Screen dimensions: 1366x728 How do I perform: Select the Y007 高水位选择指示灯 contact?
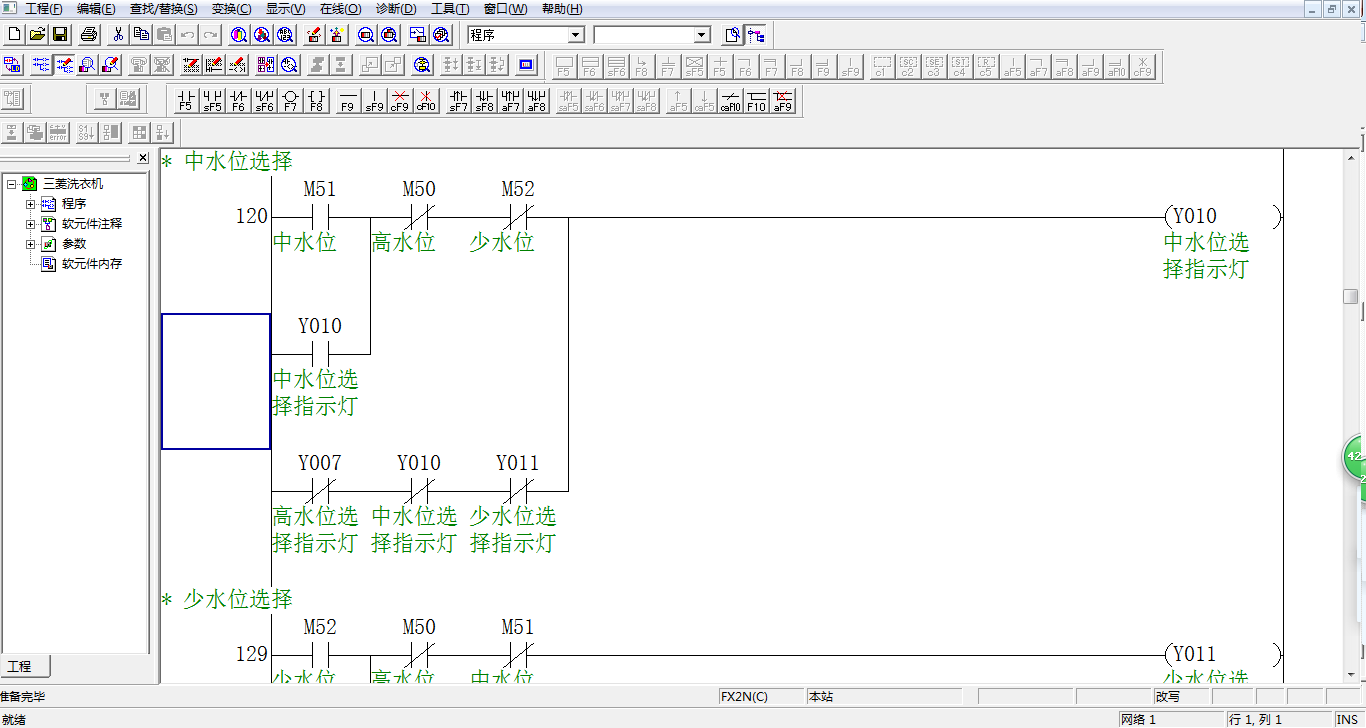pyautogui.click(x=320, y=490)
